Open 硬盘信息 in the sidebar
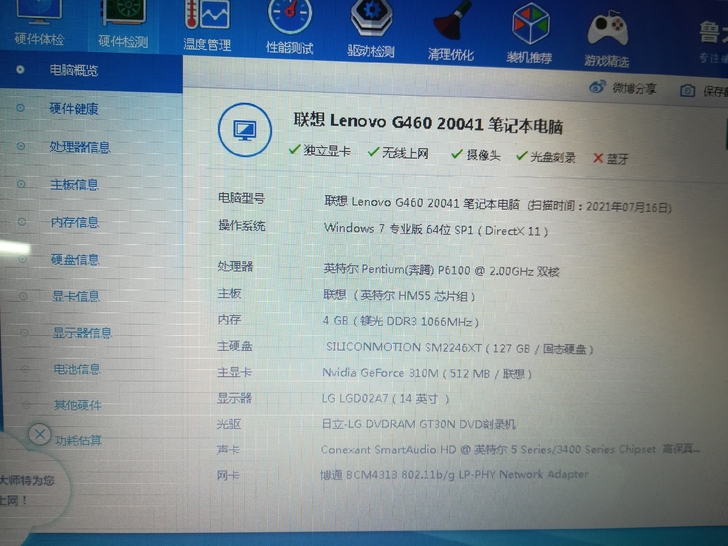Viewport: 728px width, 546px height. pyautogui.click(x=75, y=260)
